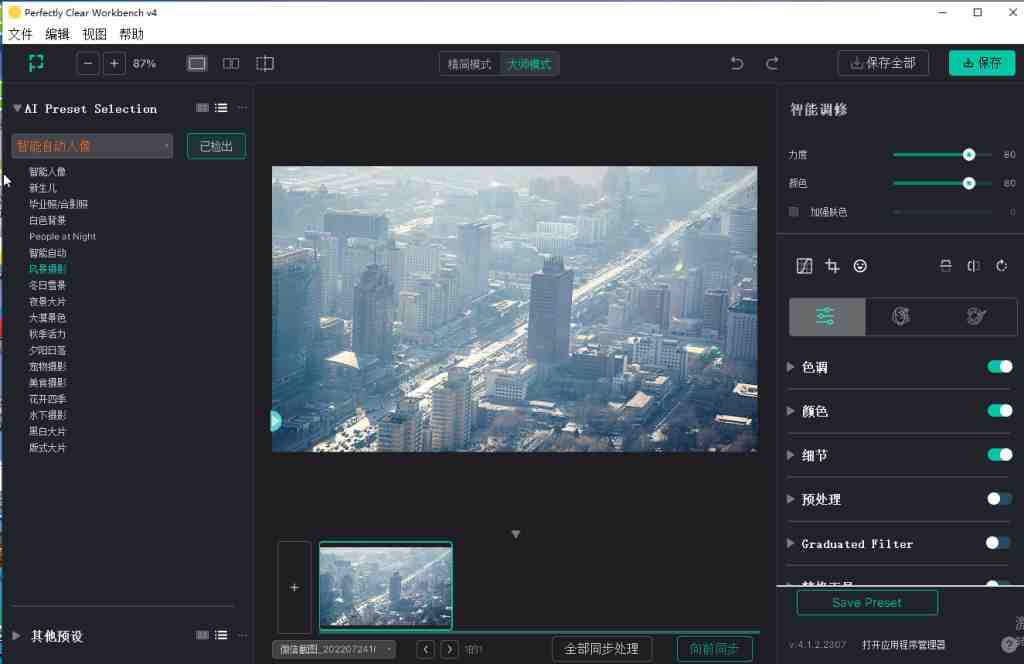Screen dimensions: 1024x664
Task: Open the 视图 menu
Action: point(94,33)
